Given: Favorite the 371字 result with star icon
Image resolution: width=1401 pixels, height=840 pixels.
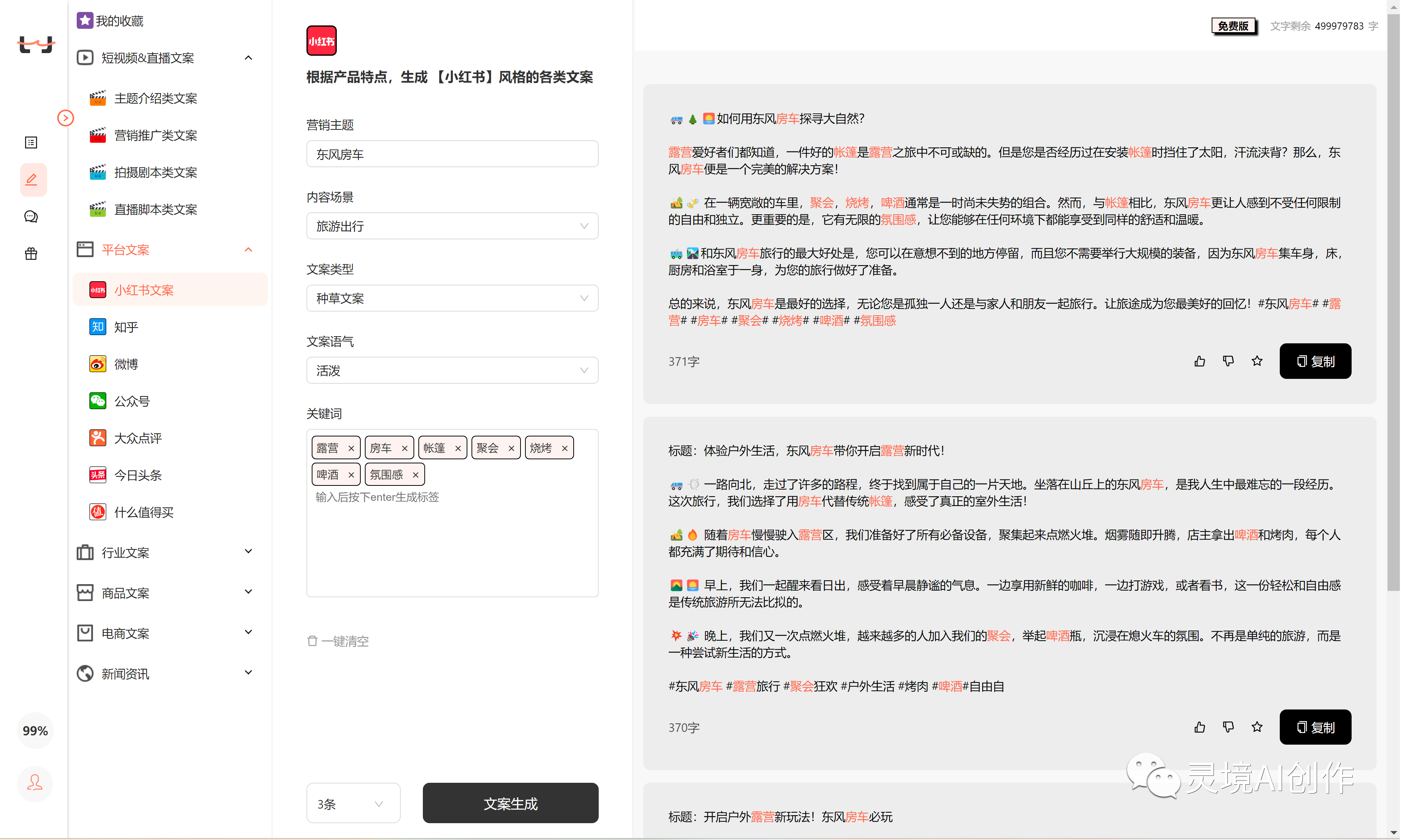Looking at the screenshot, I should (x=1257, y=361).
